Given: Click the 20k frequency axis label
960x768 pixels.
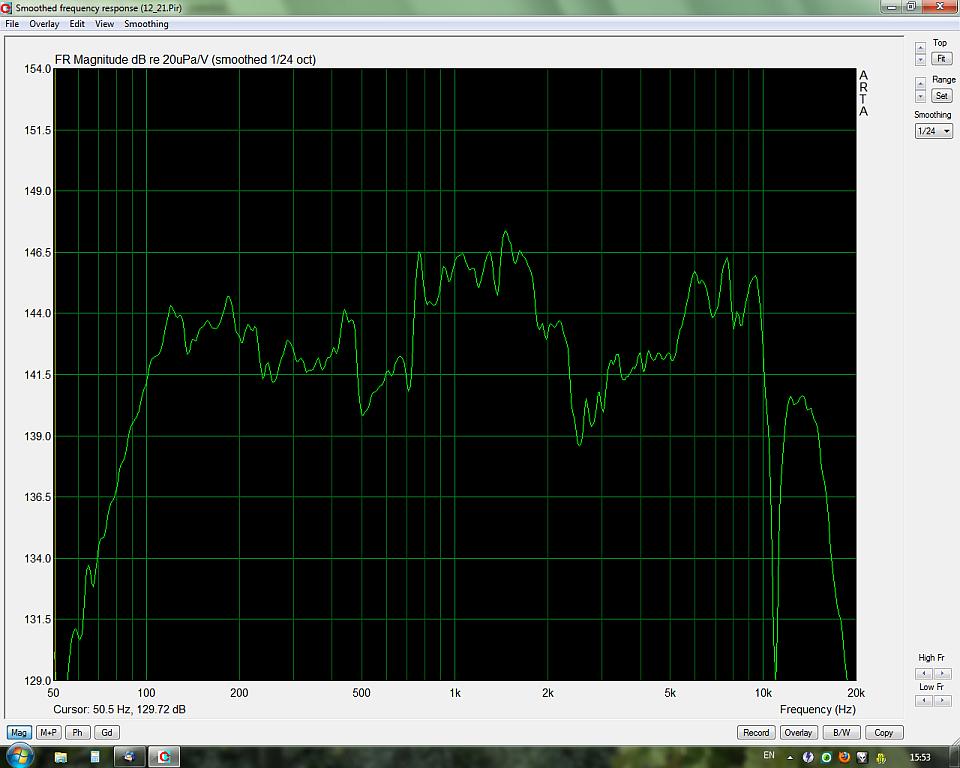Looking at the screenshot, I should point(855,693).
